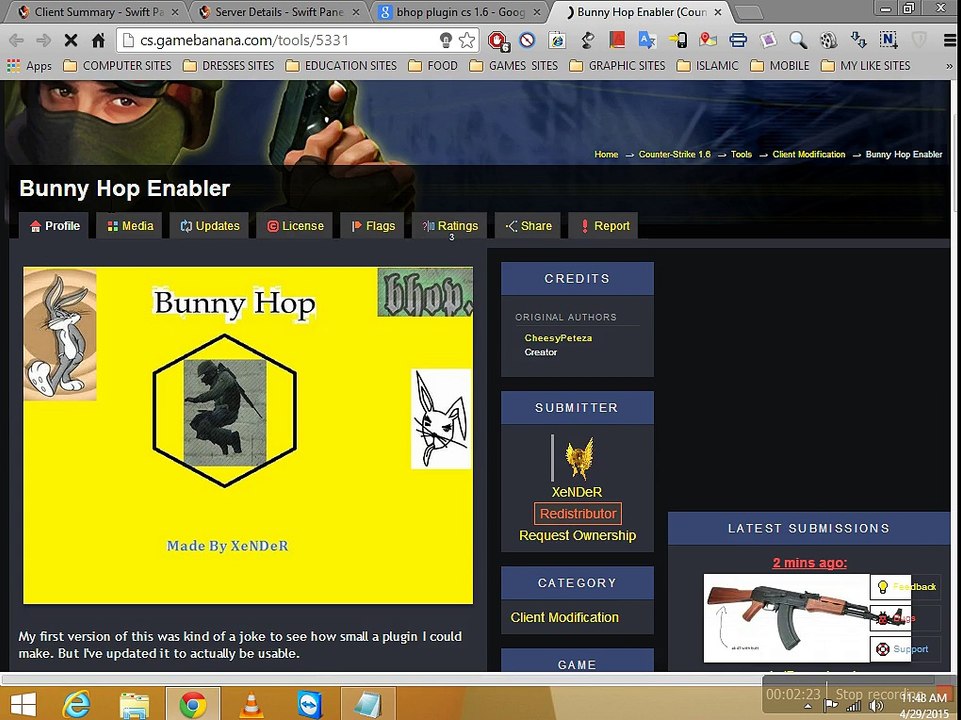Click the Feedback side button

pos(905,587)
